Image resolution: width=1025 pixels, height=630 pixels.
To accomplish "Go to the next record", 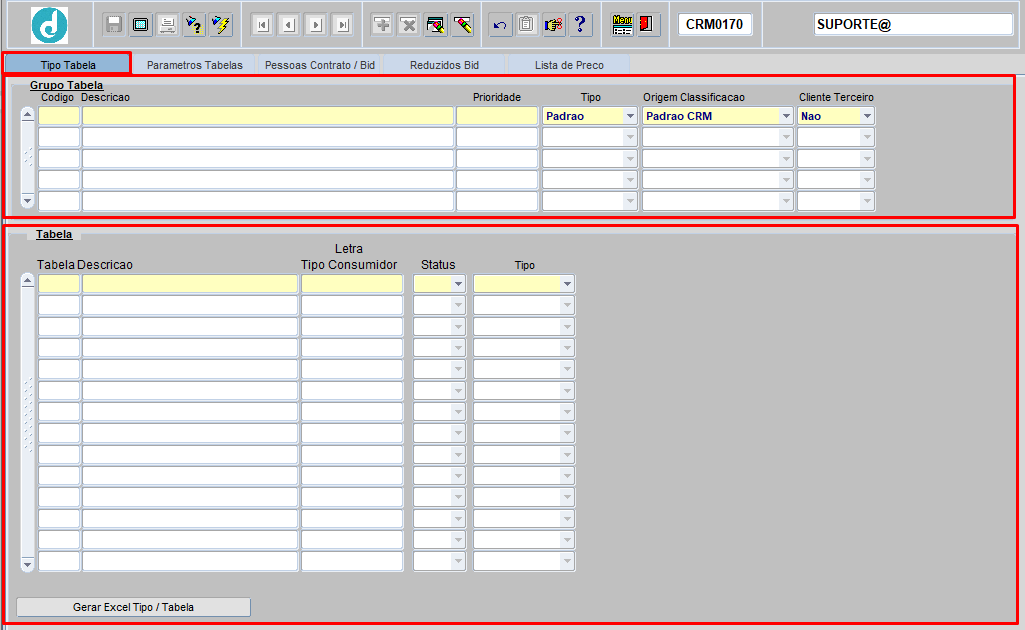I will coord(316,25).
